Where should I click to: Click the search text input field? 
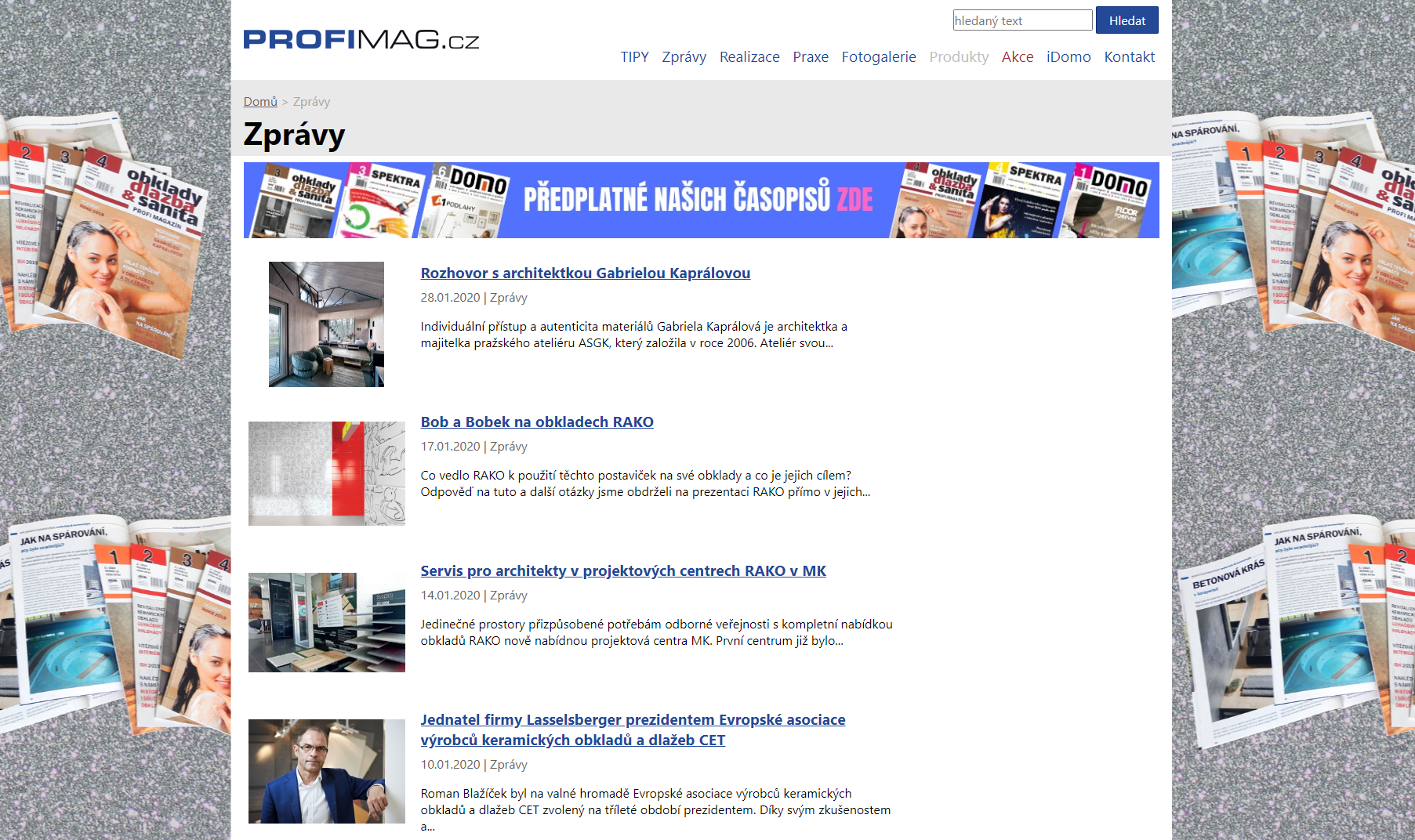1021,20
